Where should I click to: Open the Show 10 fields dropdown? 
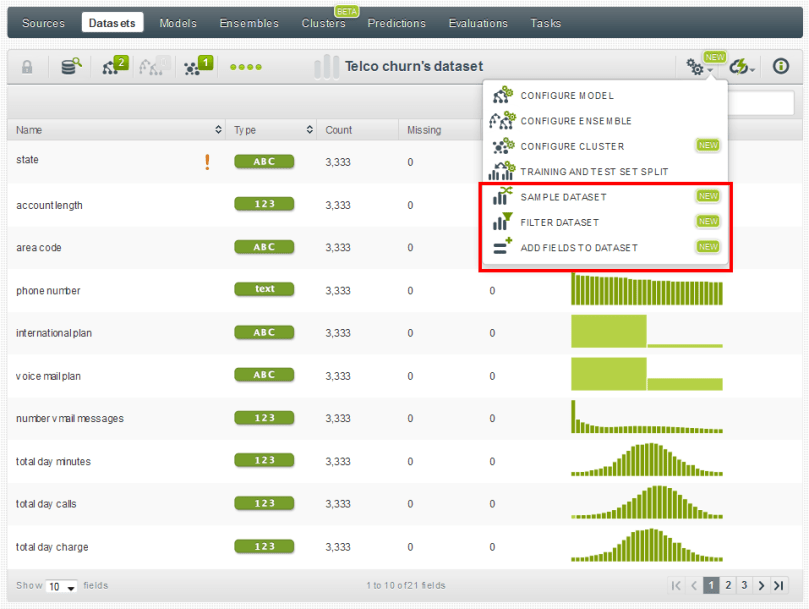[x=61, y=587]
